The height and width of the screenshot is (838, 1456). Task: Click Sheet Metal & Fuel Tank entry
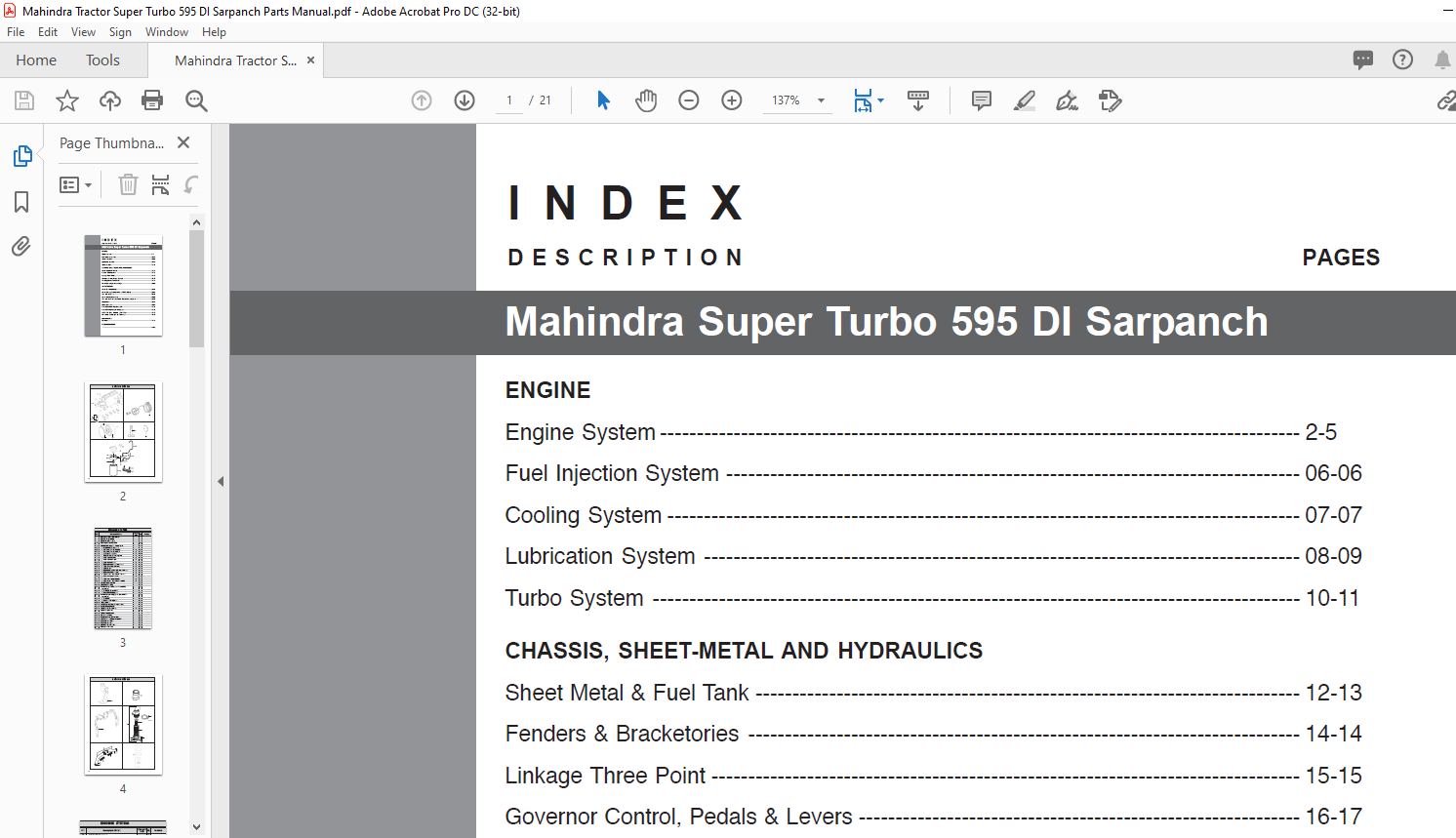tap(933, 693)
